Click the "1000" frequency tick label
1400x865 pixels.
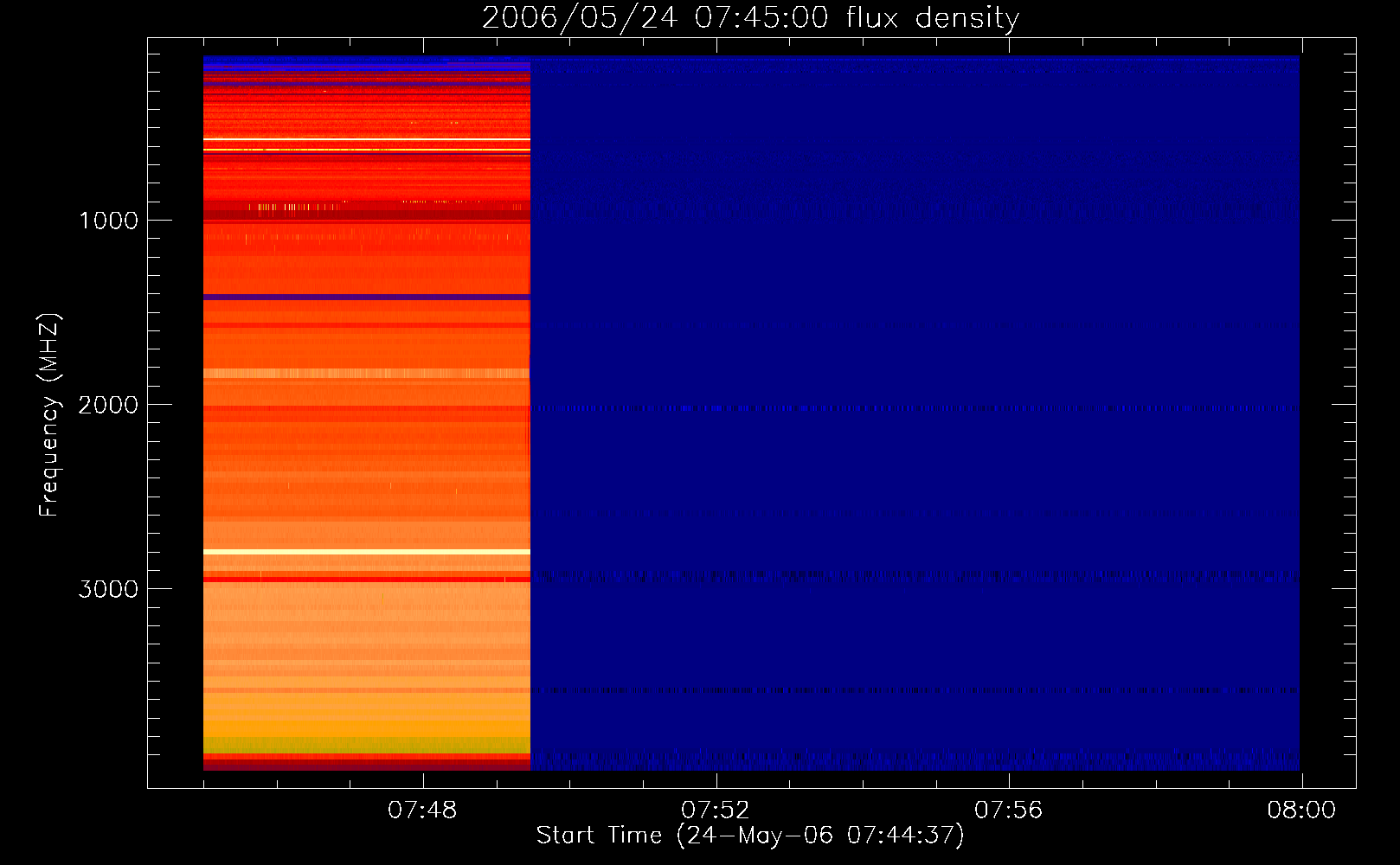click(x=108, y=221)
